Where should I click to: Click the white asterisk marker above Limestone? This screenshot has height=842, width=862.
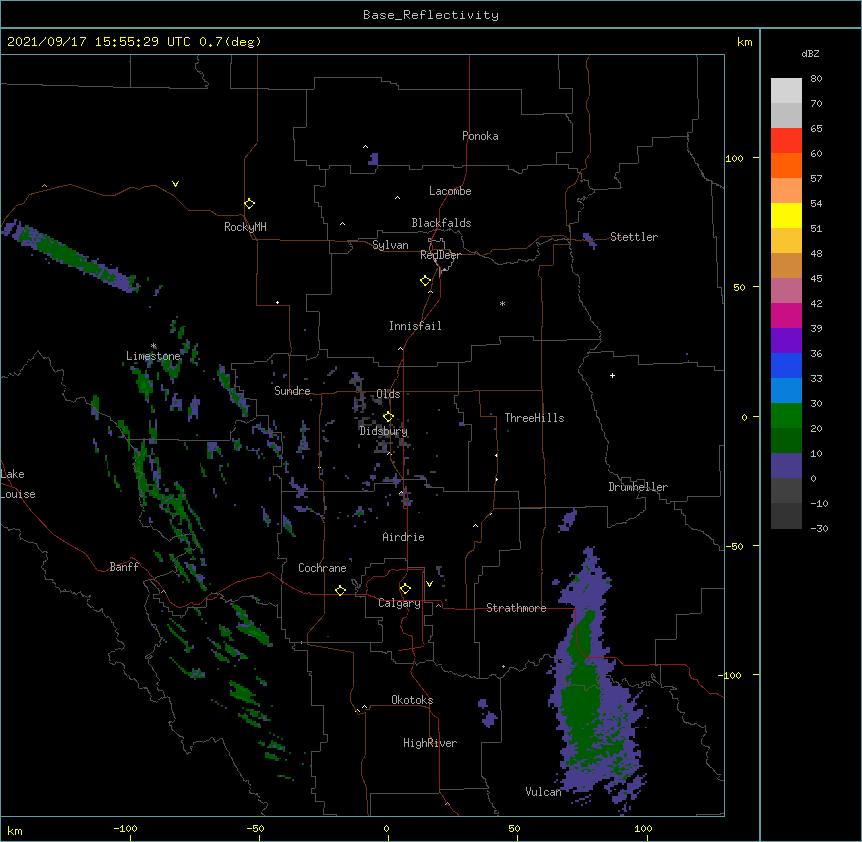click(153, 346)
